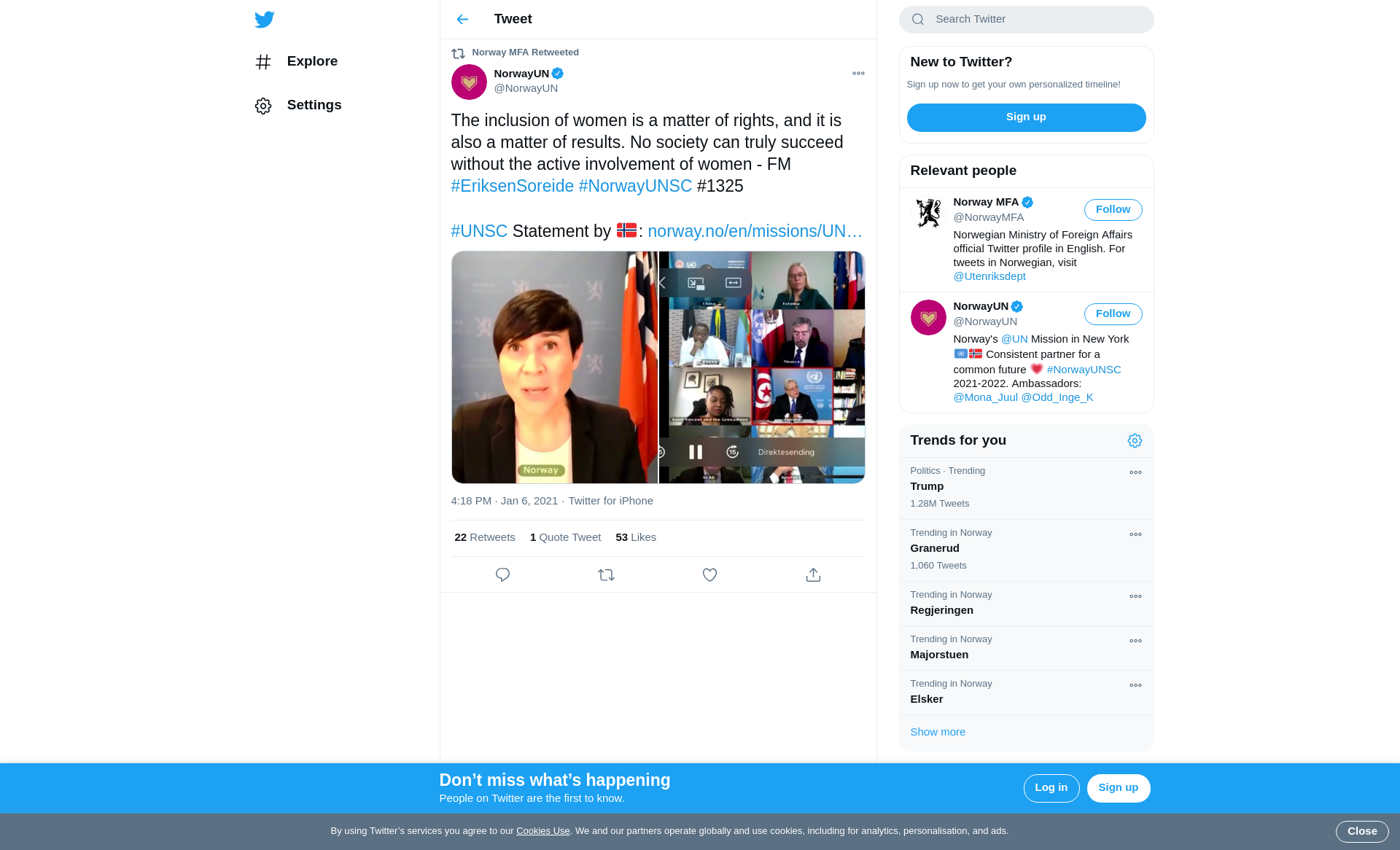The height and width of the screenshot is (850, 1400).
Task: Open the Majorstuen trending topic
Action: tap(1026, 648)
